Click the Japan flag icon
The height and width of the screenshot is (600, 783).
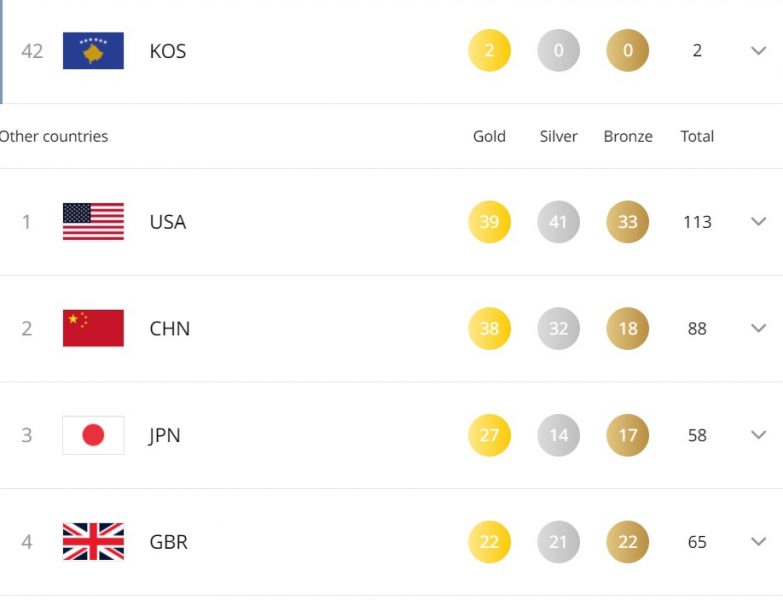tap(93, 435)
